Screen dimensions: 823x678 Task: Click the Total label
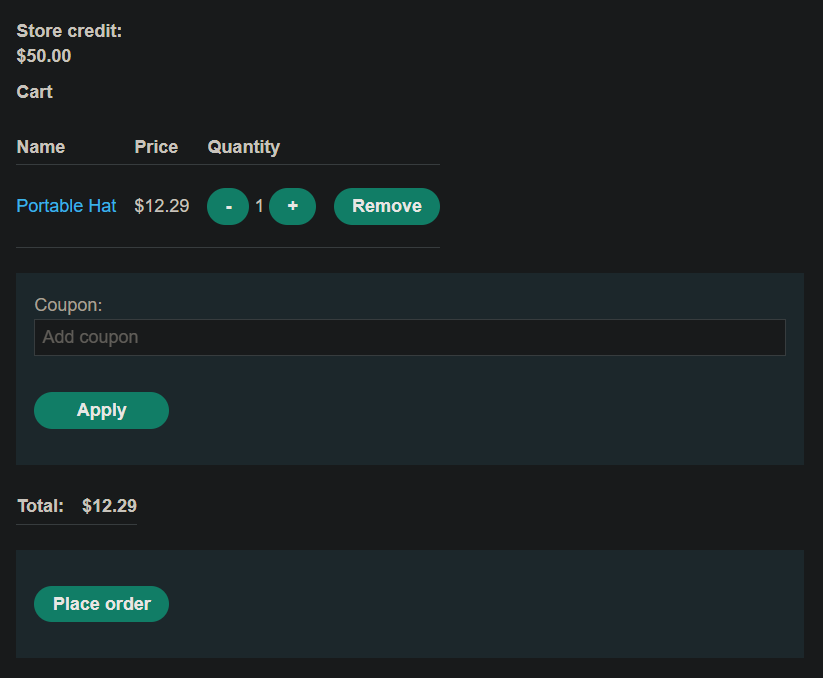(x=40, y=506)
